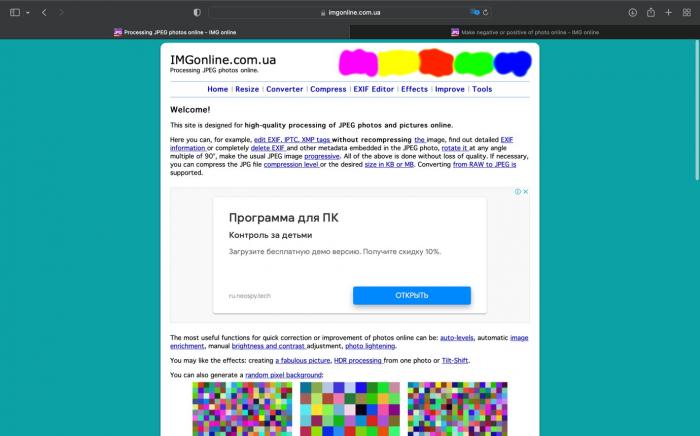Close the ad with X icon

(525, 191)
